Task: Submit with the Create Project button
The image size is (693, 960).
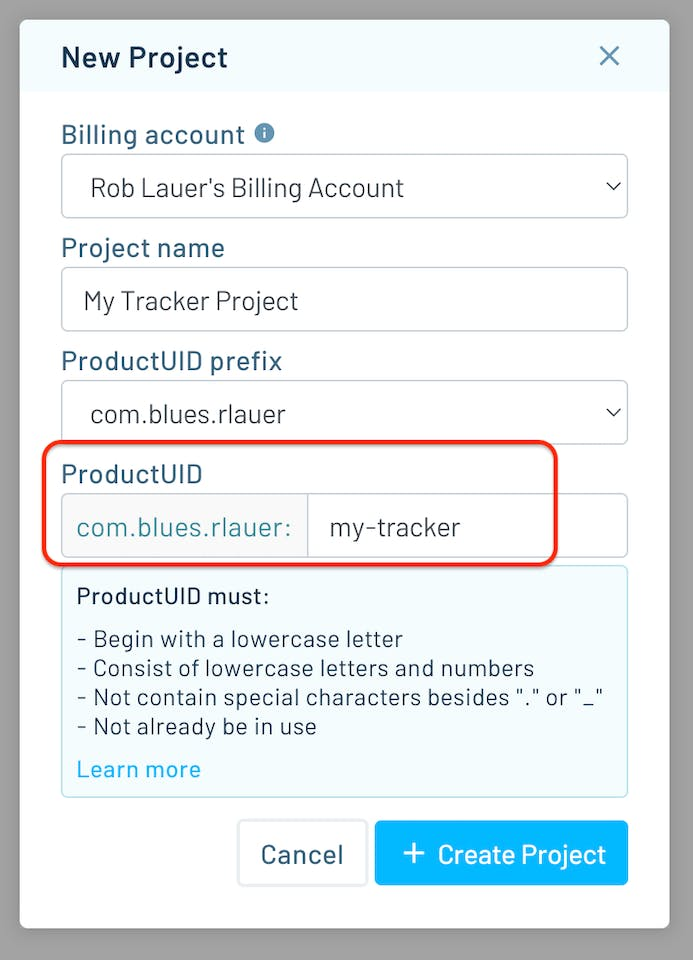Action: tap(501, 853)
